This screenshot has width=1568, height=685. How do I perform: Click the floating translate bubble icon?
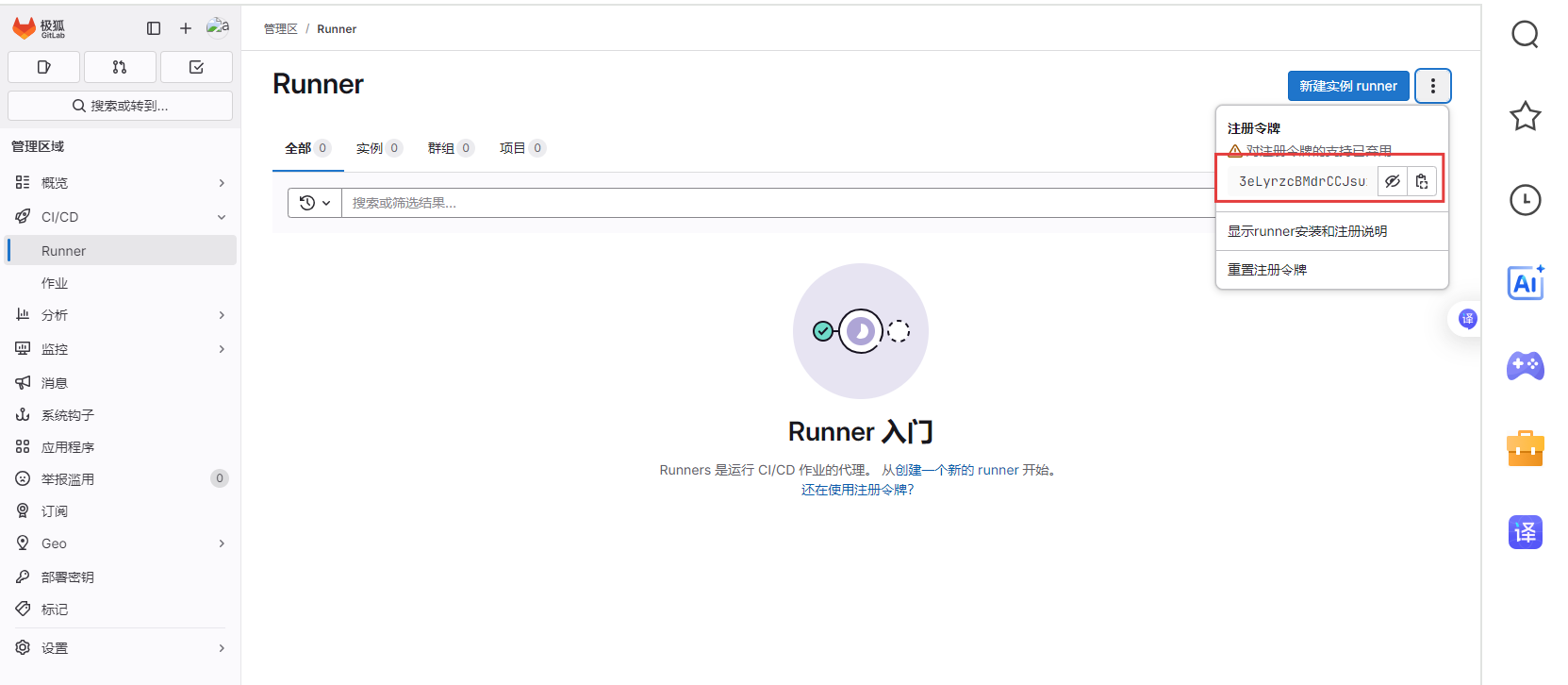point(1467,319)
